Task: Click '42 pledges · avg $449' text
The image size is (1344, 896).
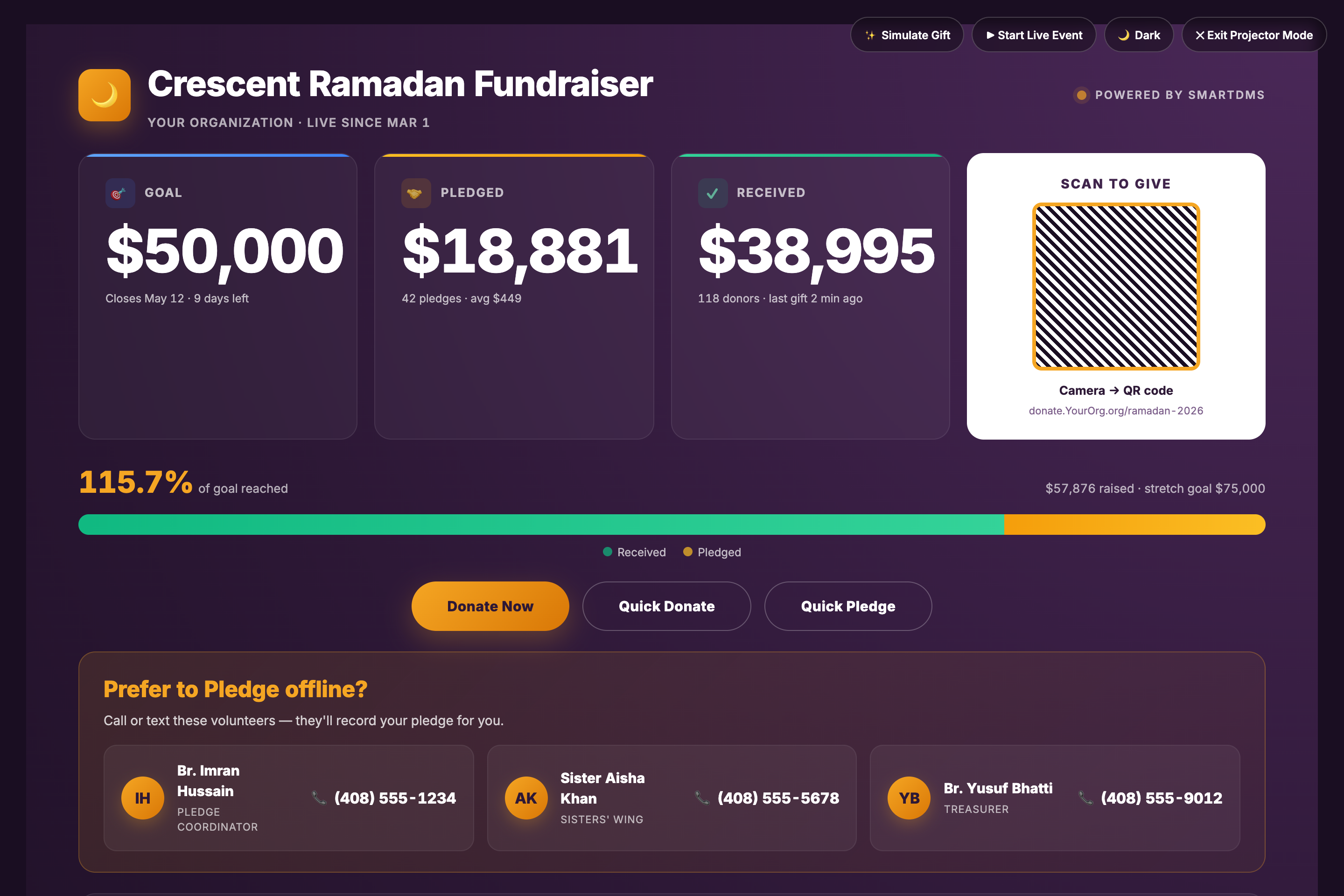Action: click(x=461, y=298)
